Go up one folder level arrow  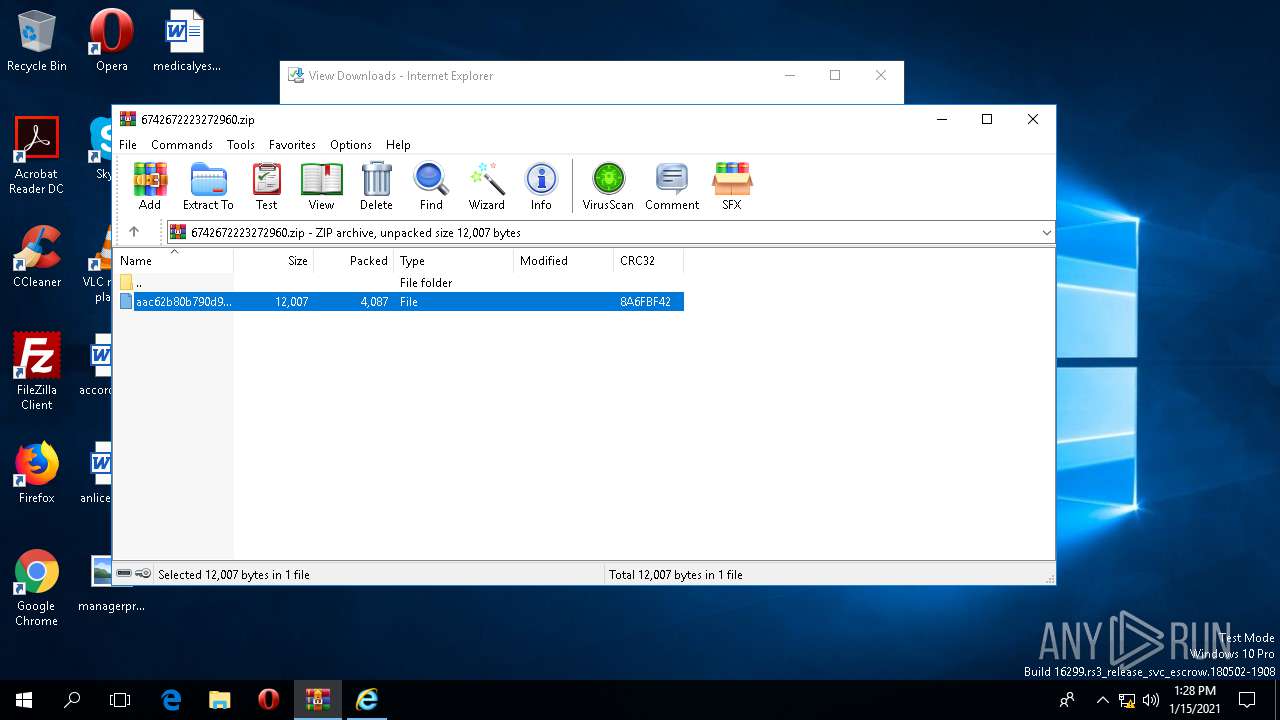[134, 232]
